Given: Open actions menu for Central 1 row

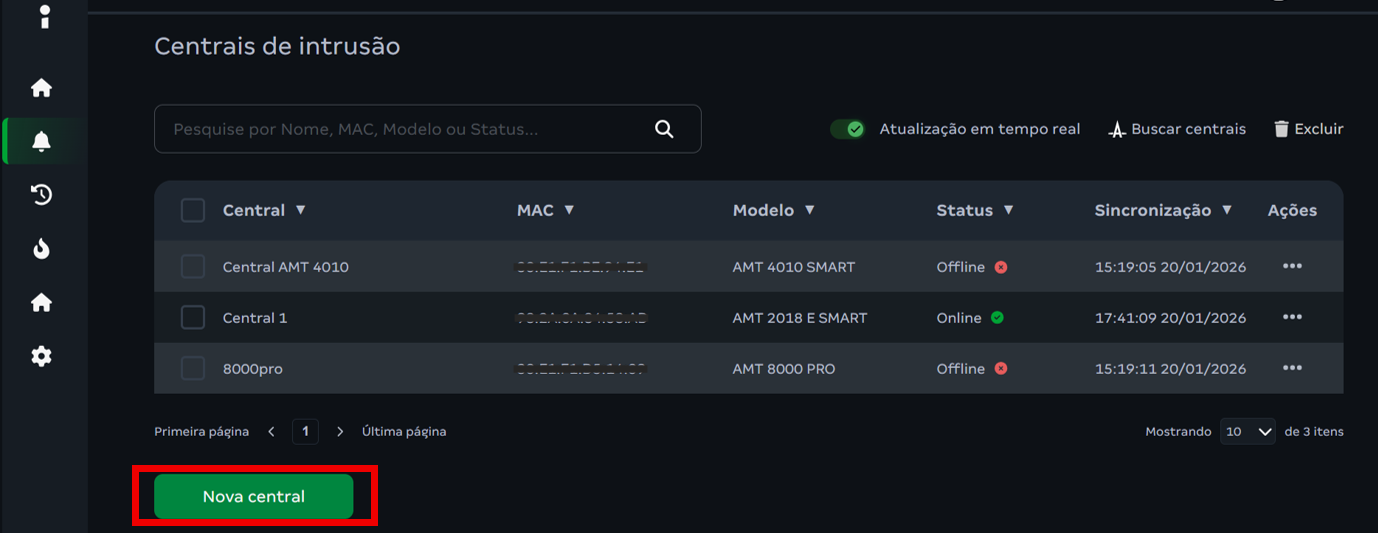Looking at the screenshot, I should [1292, 317].
